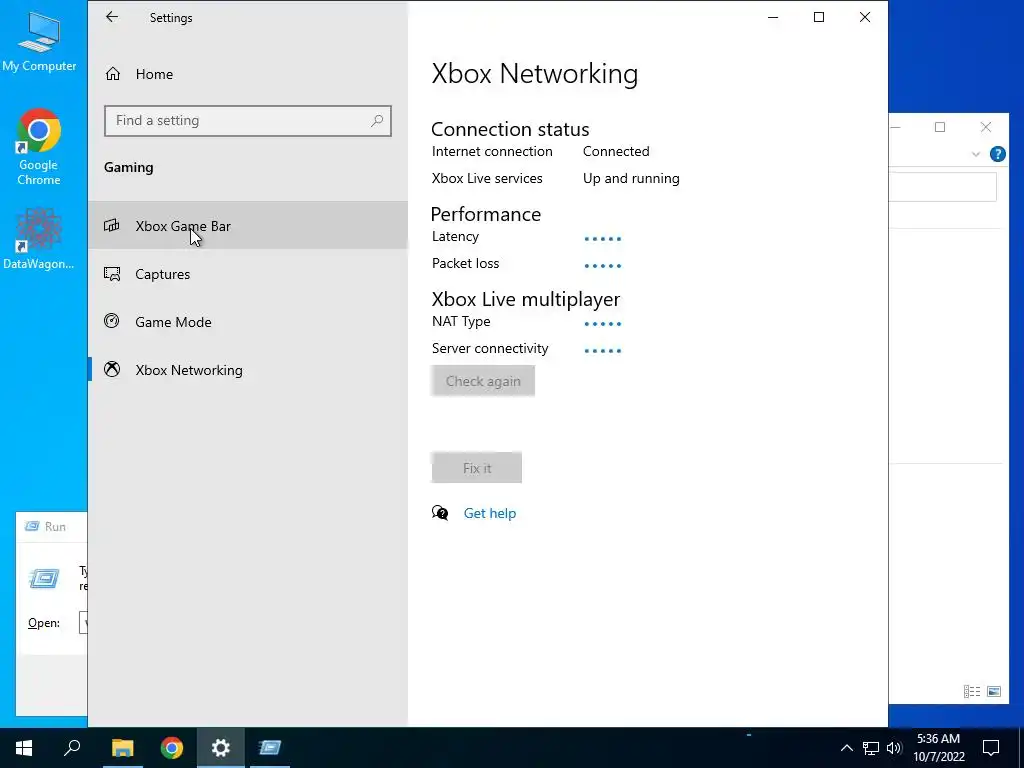Click the Settings gear on the taskbar
Screen dimensions: 1024x768
click(221, 748)
